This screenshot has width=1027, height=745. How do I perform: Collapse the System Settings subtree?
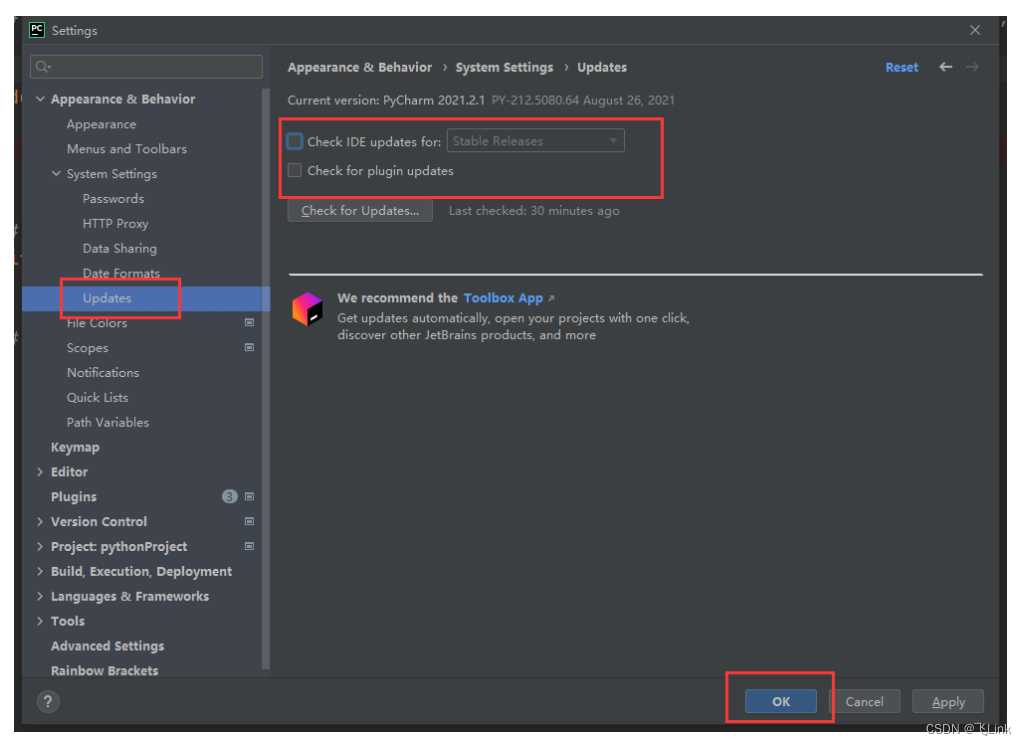56,174
